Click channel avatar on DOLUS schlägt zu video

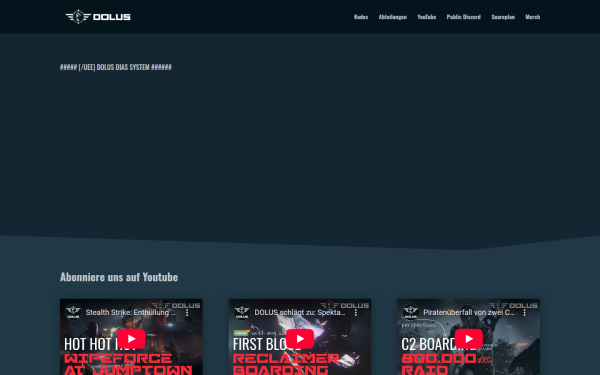point(242,312)
